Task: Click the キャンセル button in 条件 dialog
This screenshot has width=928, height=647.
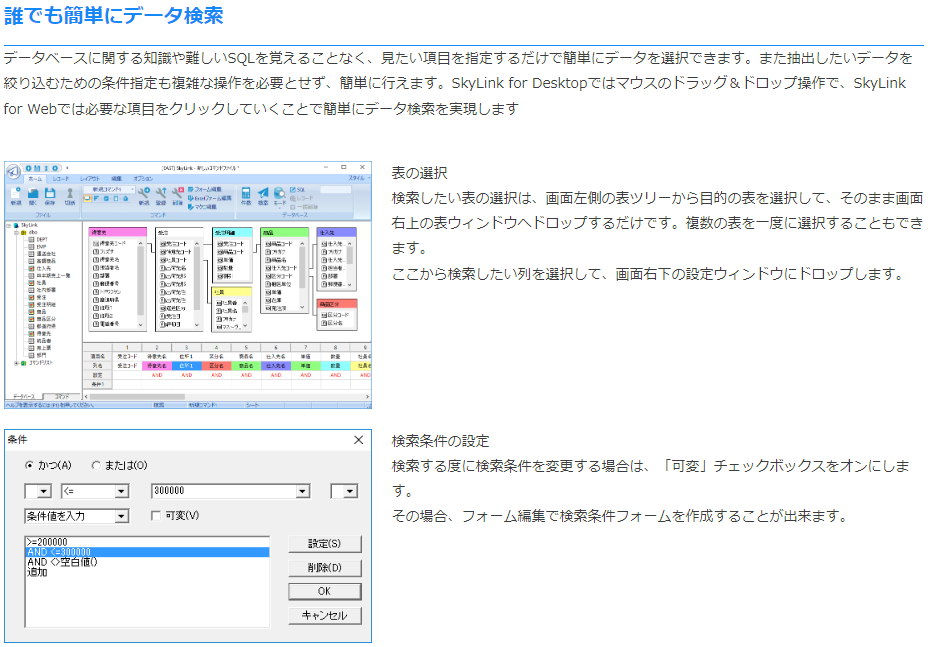Action: point(324,616)
